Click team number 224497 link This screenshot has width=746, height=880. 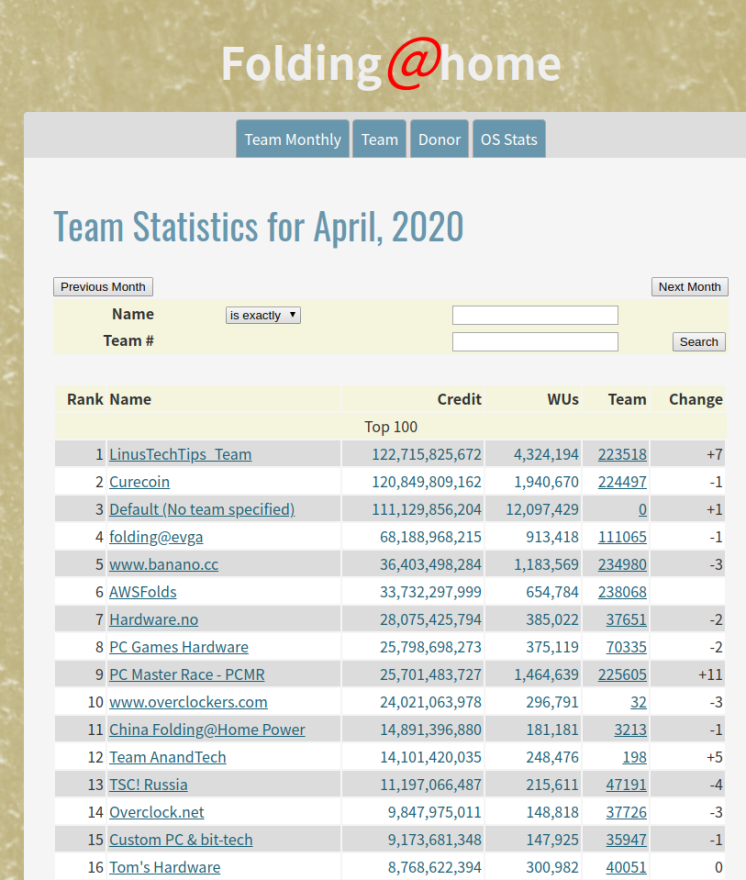click(622, 482)
